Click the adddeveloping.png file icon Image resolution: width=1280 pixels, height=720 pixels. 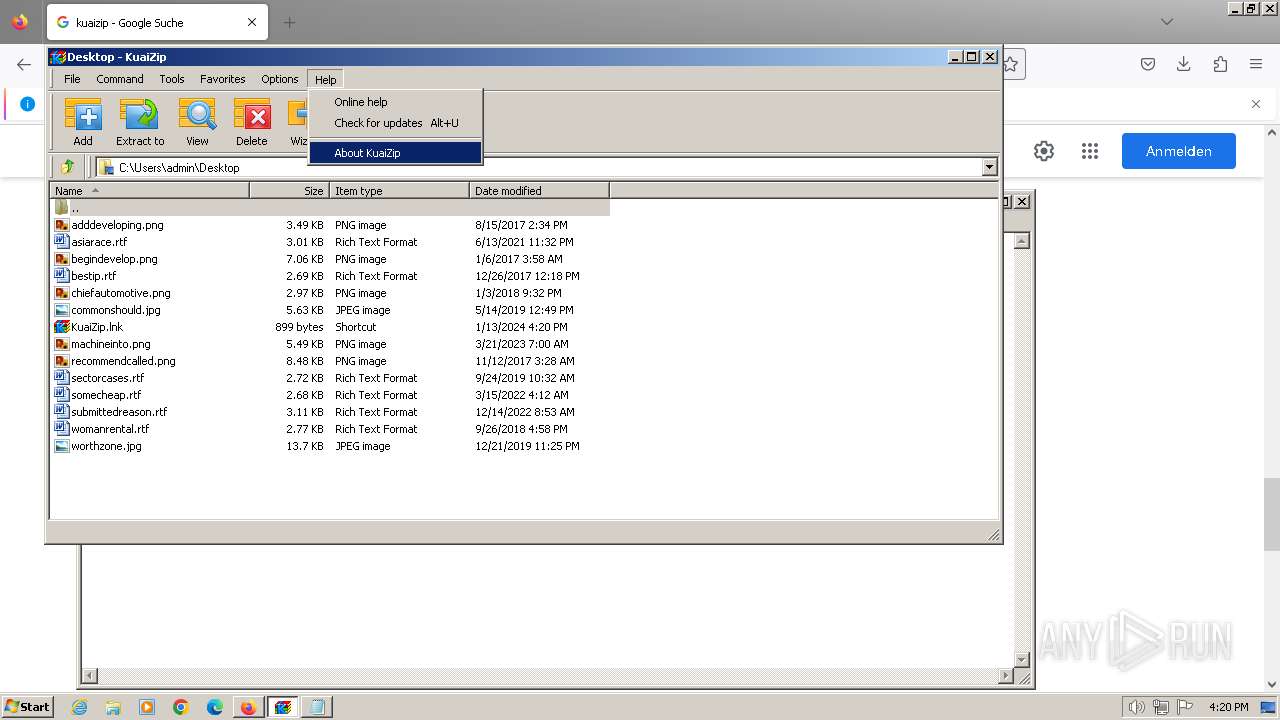[x=62, y=225]
